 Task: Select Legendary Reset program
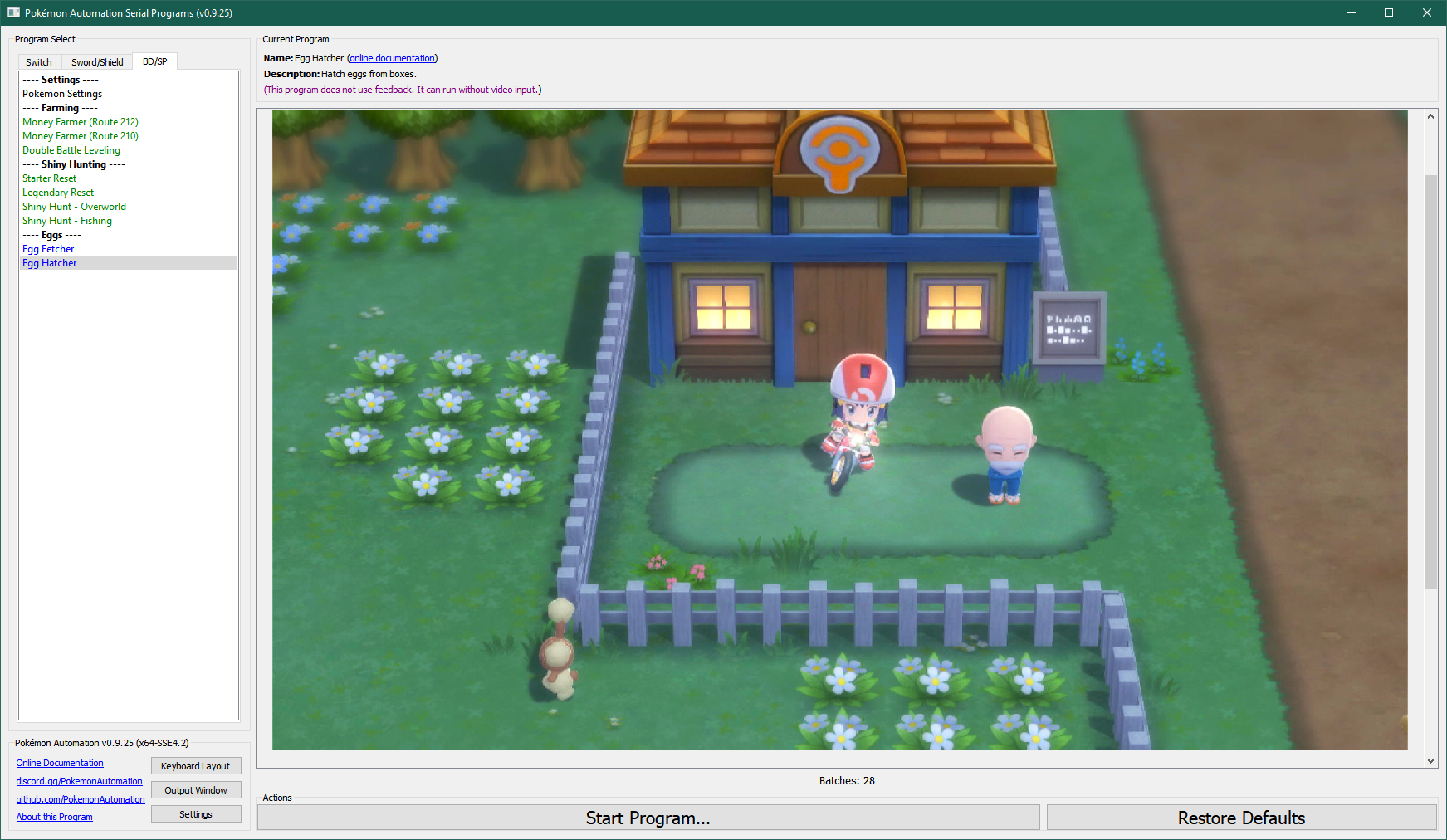(x=58, y=193)
